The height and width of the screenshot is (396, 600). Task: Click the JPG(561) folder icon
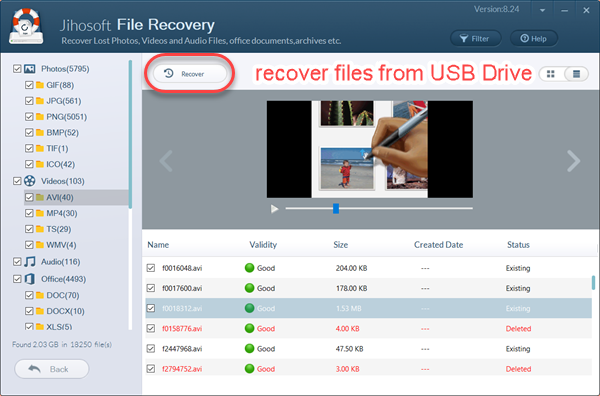[40, 101]
